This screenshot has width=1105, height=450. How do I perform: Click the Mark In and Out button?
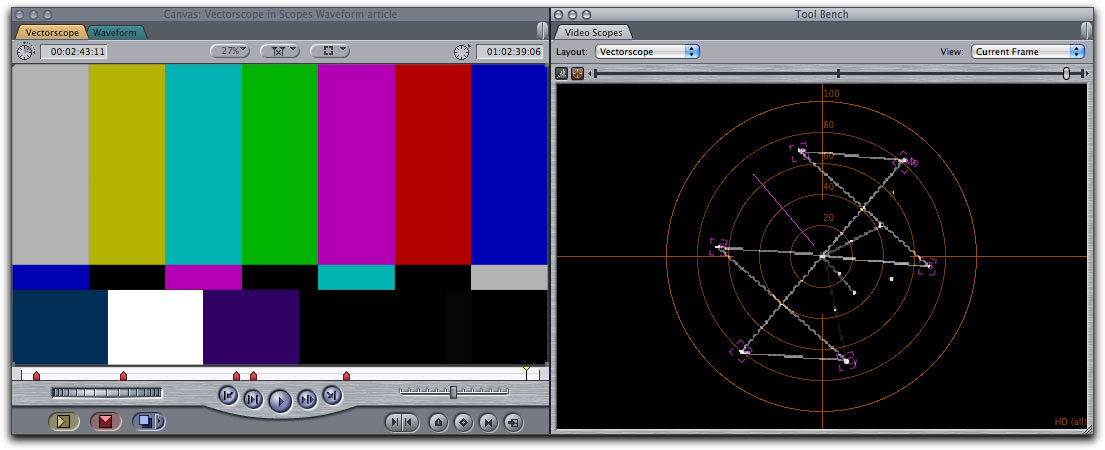[x=402, y=423]
